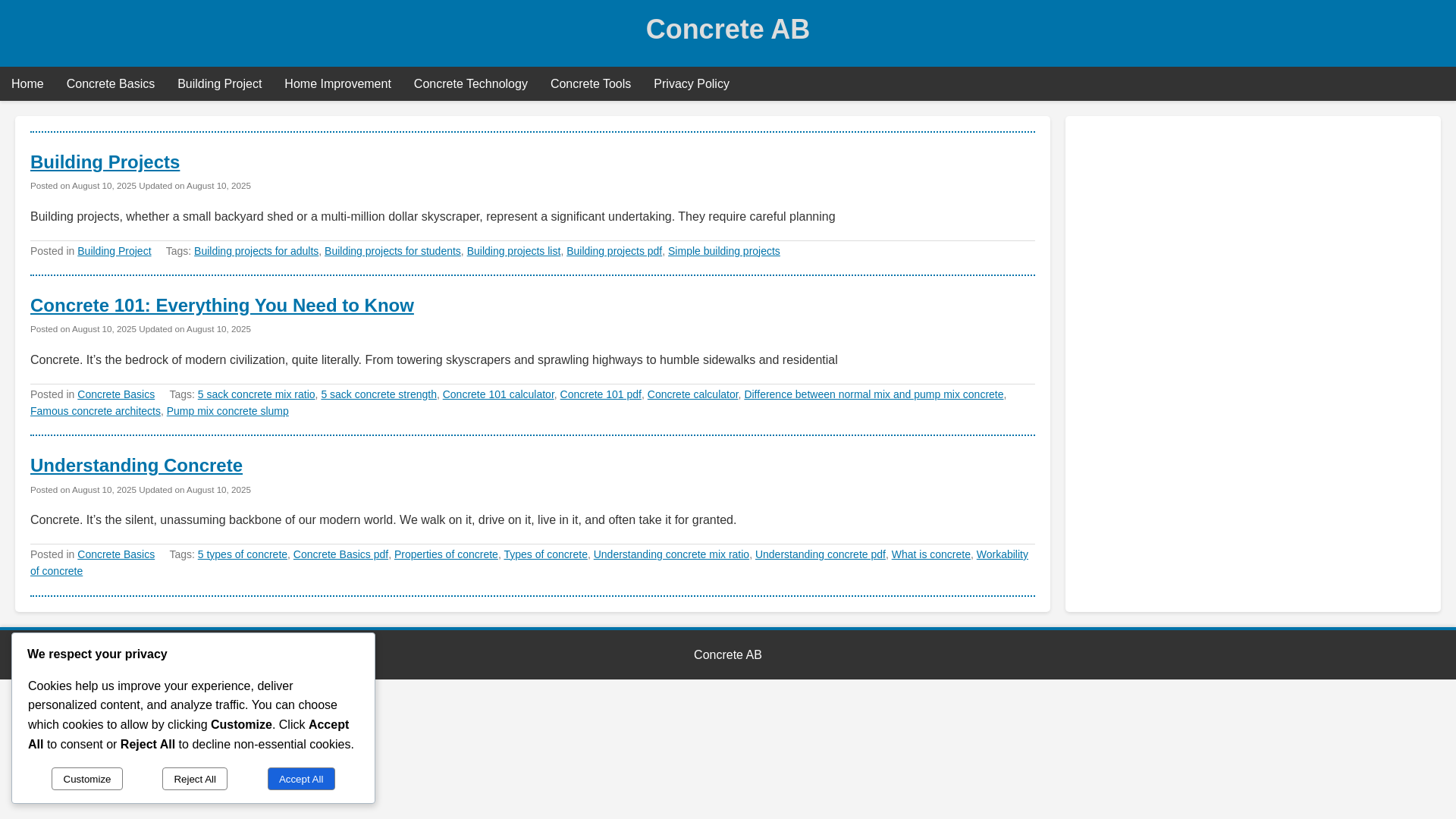
Task: Click tag Concrete Basics pdf
Action: tap(340, 554)
